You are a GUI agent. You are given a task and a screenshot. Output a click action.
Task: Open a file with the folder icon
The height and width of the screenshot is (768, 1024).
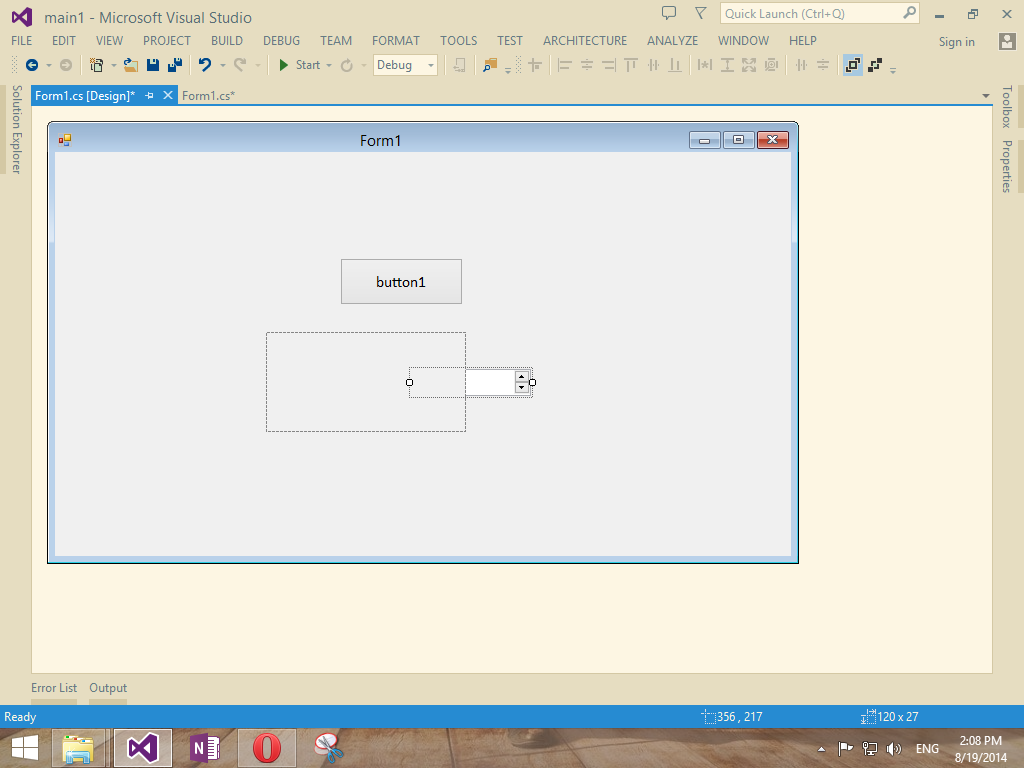point(131,65)
